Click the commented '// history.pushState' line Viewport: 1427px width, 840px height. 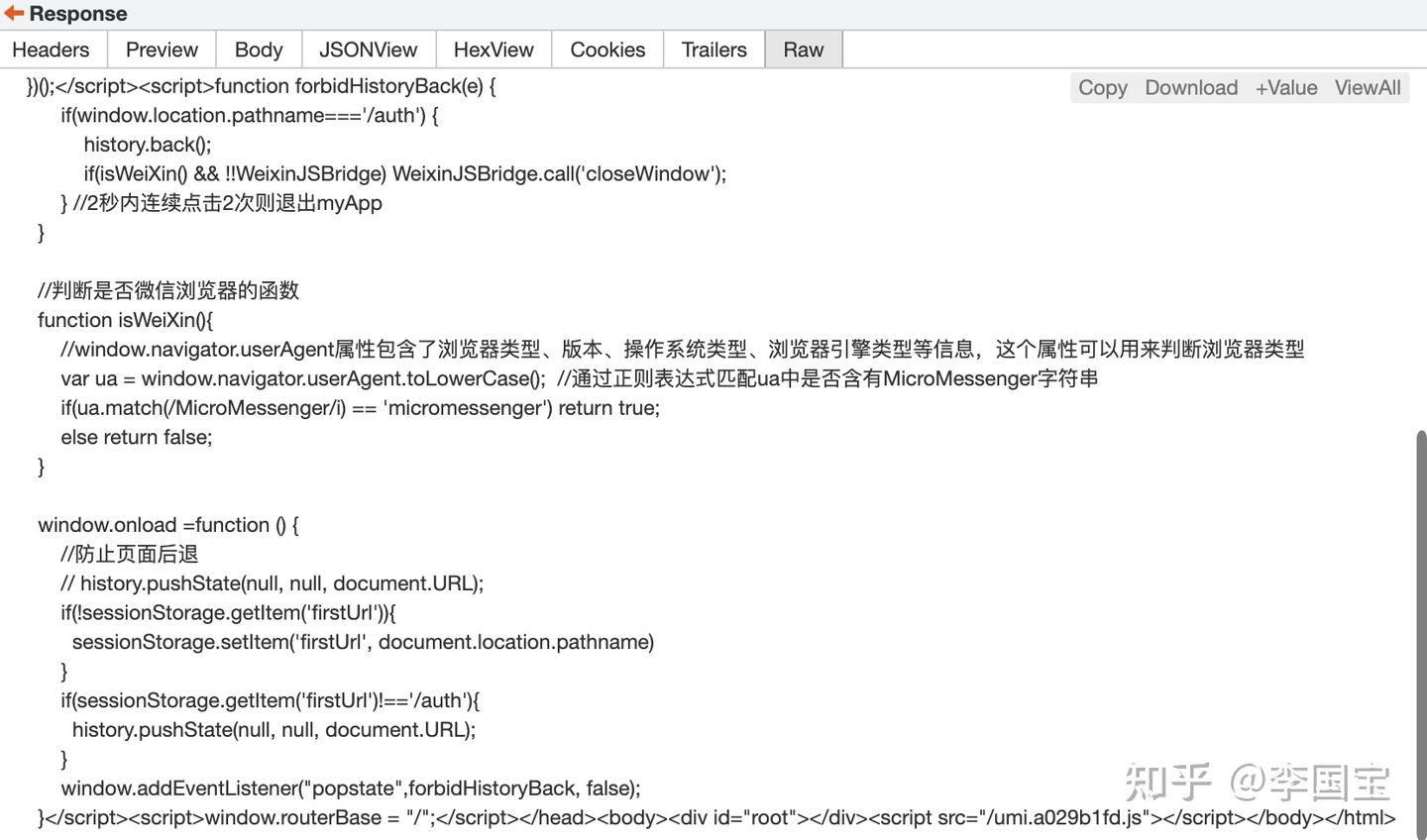tap(273, 583)
